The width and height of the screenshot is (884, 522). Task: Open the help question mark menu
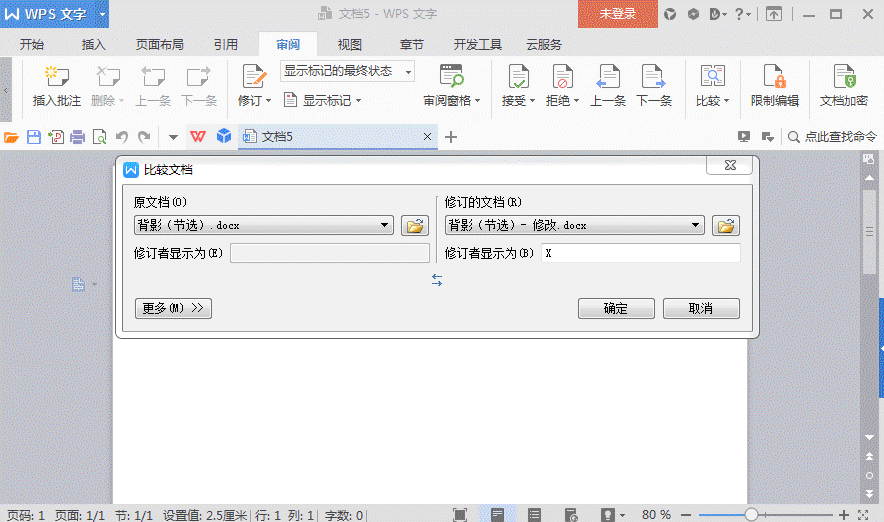[x=742, y=14]
